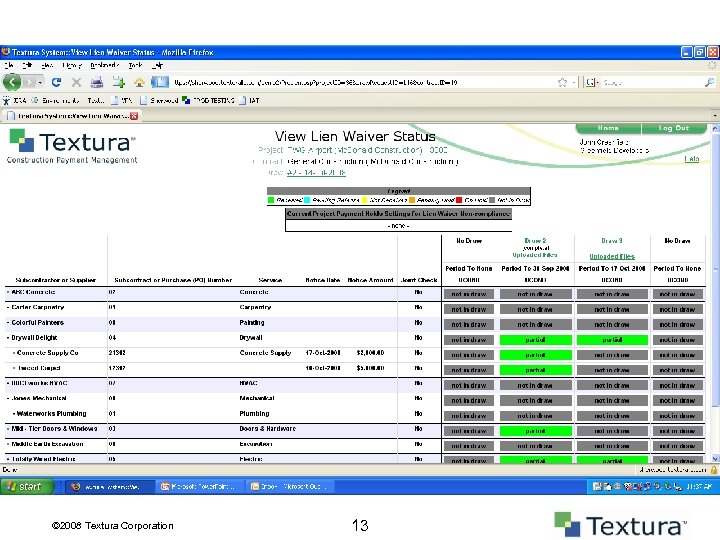Click the cyan legend color swatch
Viewport: 720px width, 540px height.
point(307,200)
